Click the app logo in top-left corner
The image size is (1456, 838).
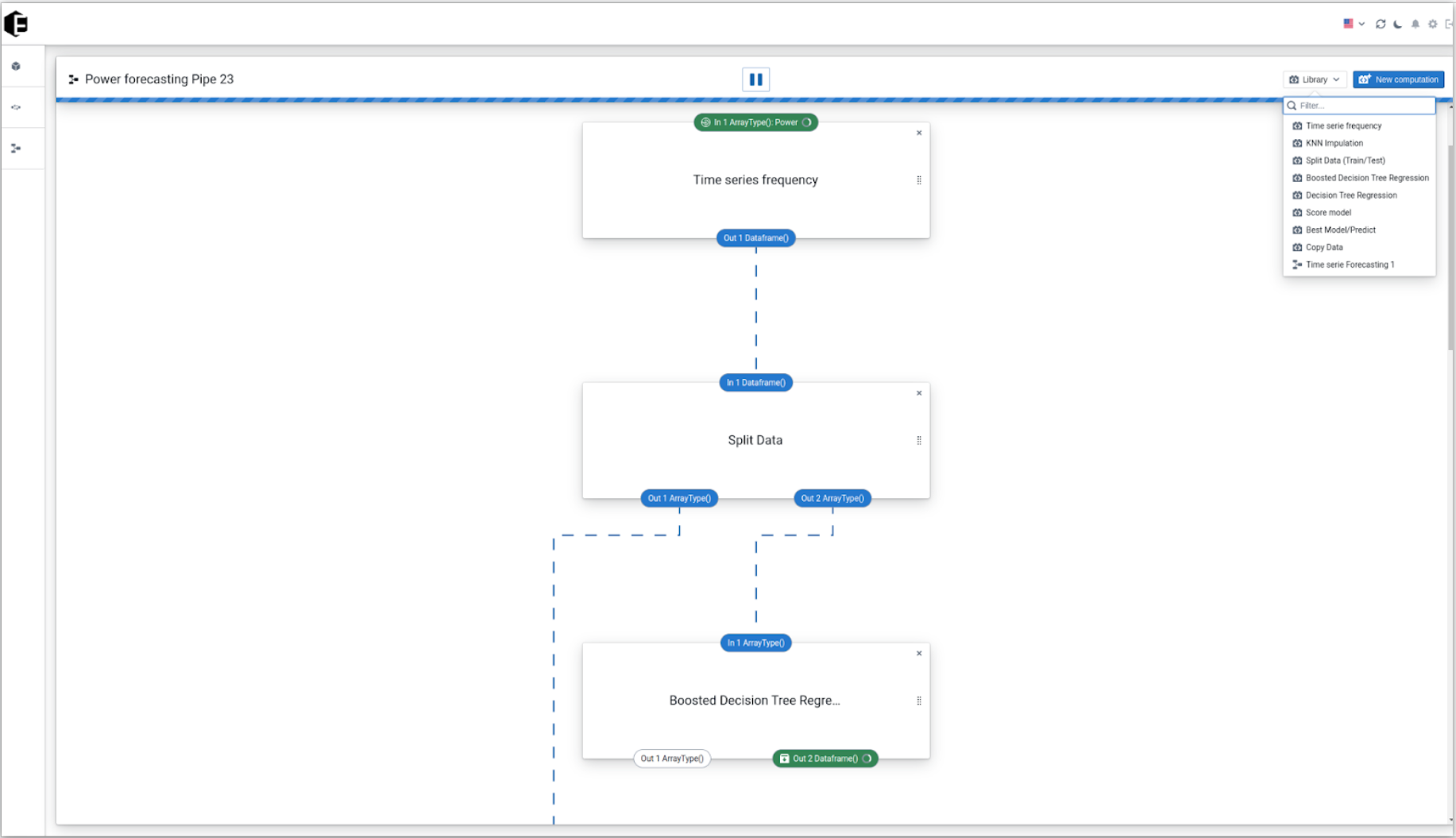click(16, 24)
